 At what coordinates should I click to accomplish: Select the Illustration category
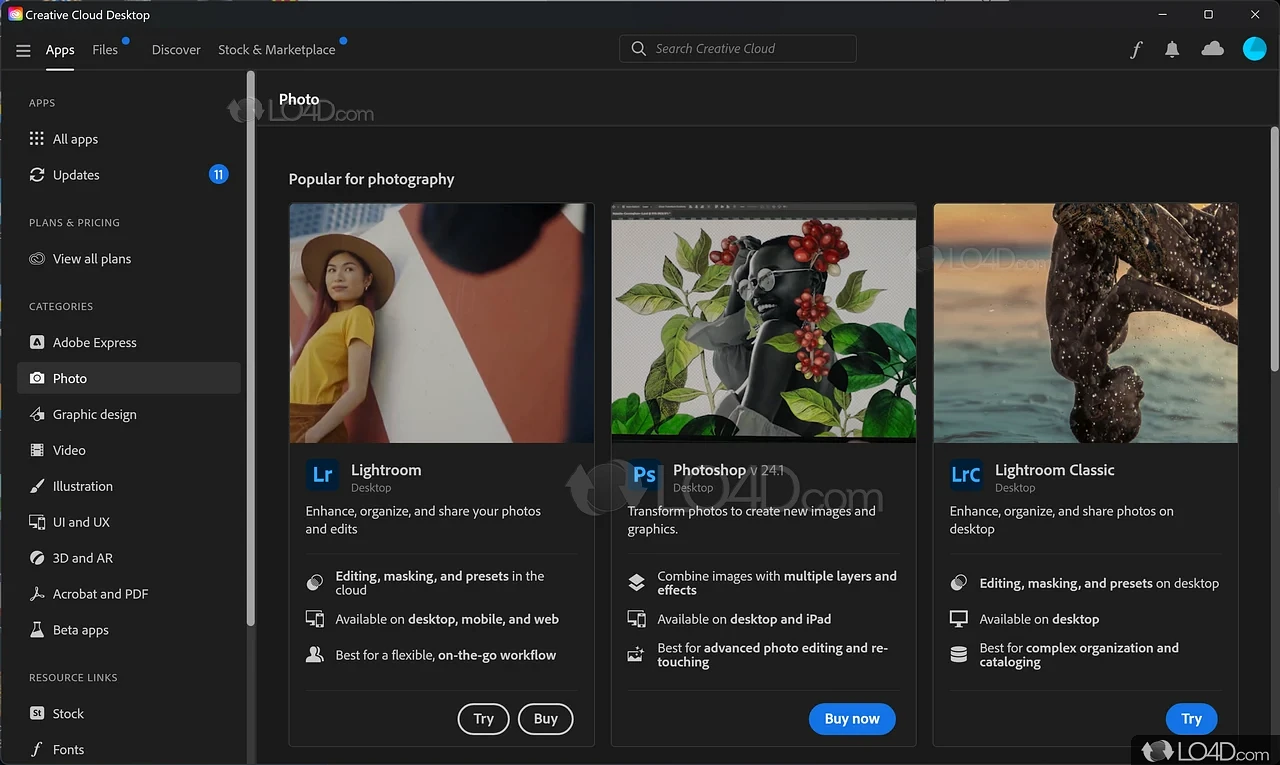129,487
